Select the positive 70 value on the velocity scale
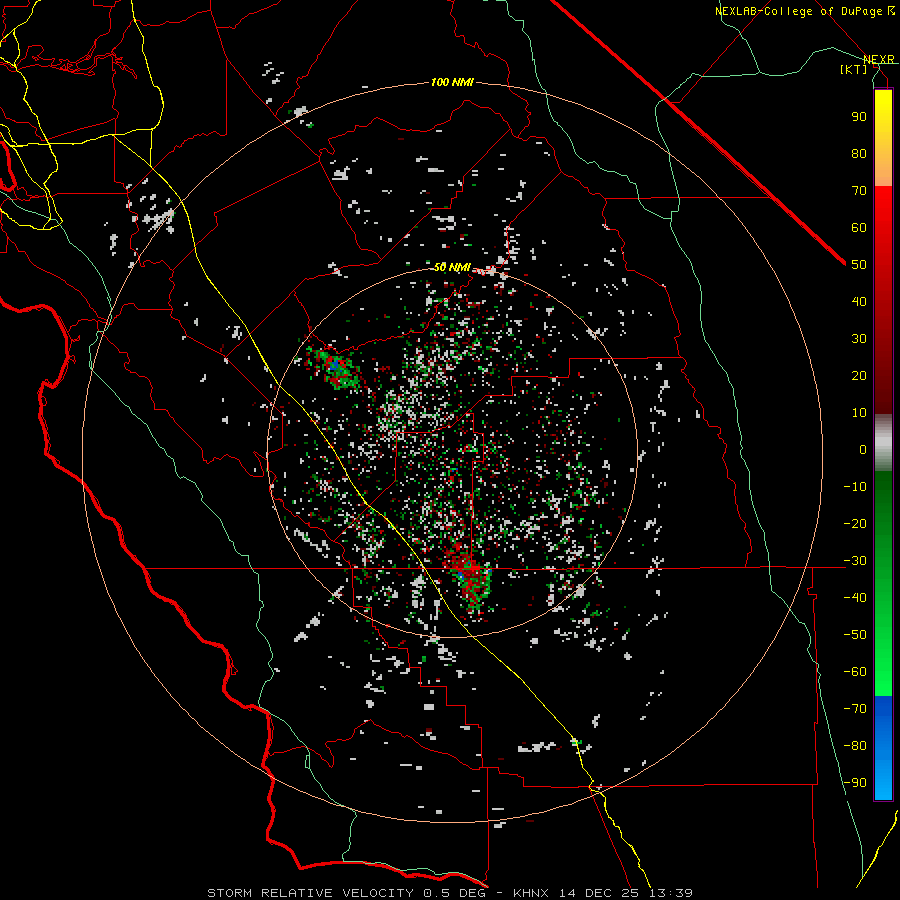Screen dimensions: 900x900 click(859, 191)
